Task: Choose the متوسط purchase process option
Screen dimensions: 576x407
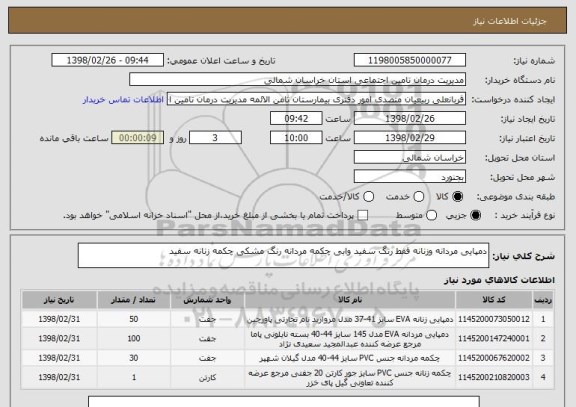Action: click(x=431, y=216)
